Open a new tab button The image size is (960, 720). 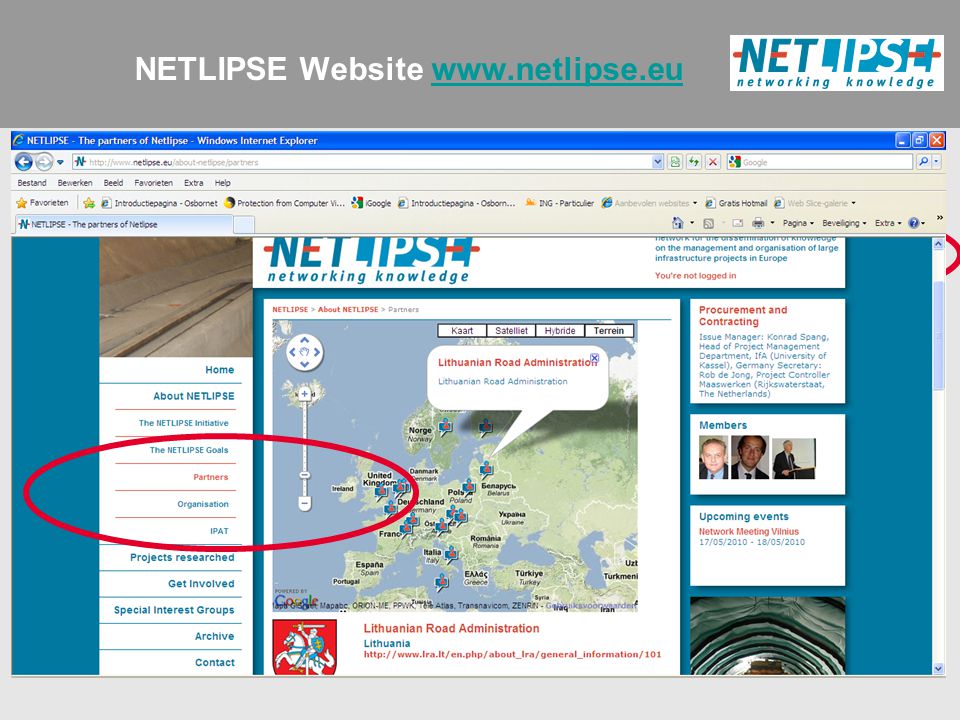[244, 225]
